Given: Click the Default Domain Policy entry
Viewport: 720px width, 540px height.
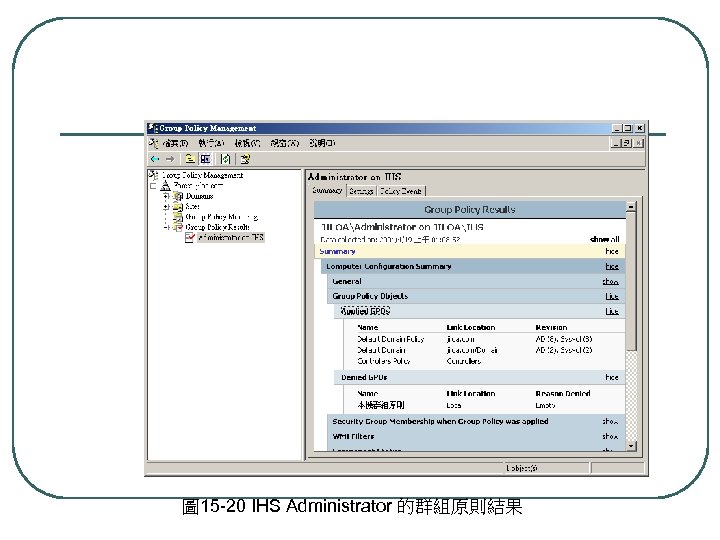Looking at the screenshot, I should [x=391, y=339].
